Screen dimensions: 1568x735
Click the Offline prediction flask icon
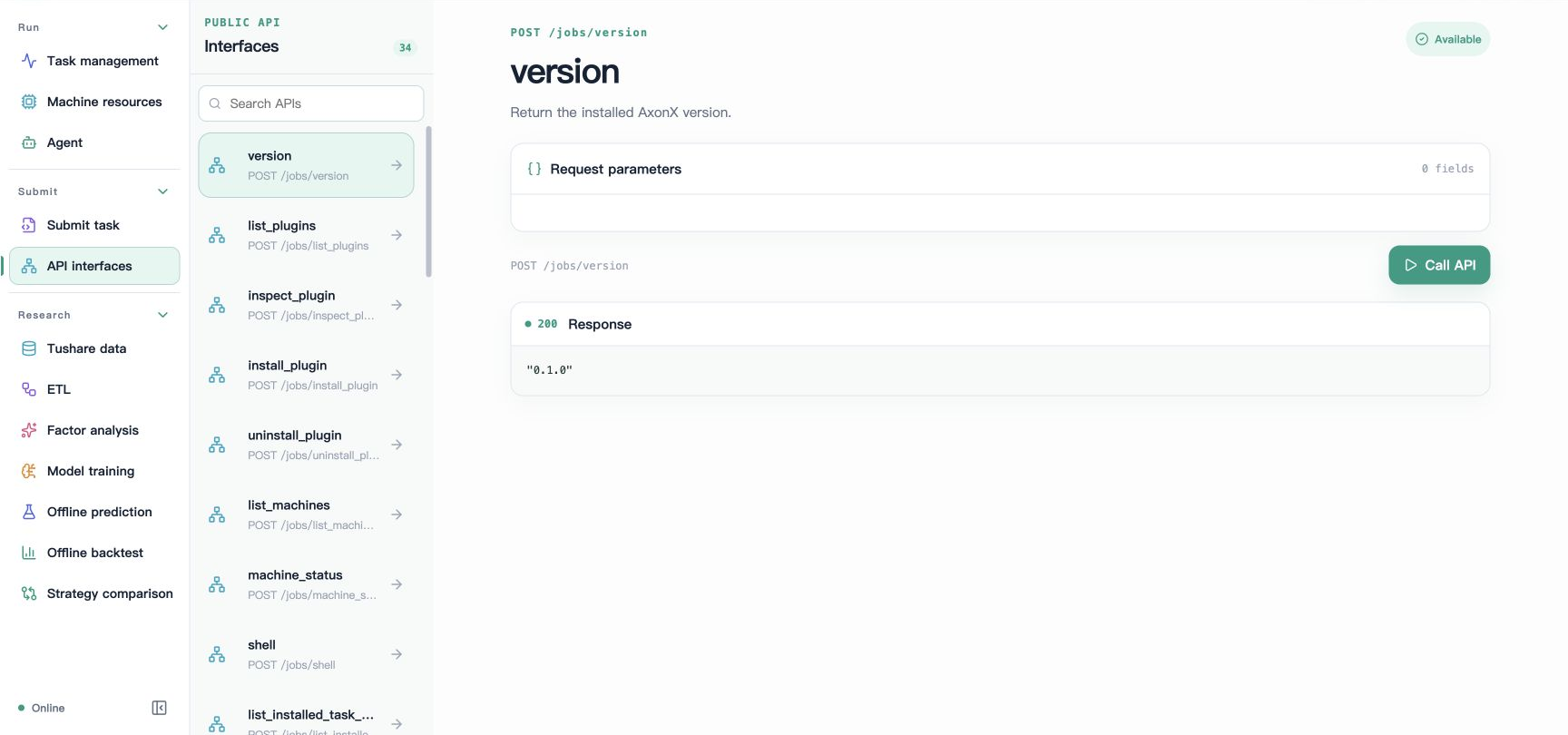pyautogui.click(x=29, y=512)
